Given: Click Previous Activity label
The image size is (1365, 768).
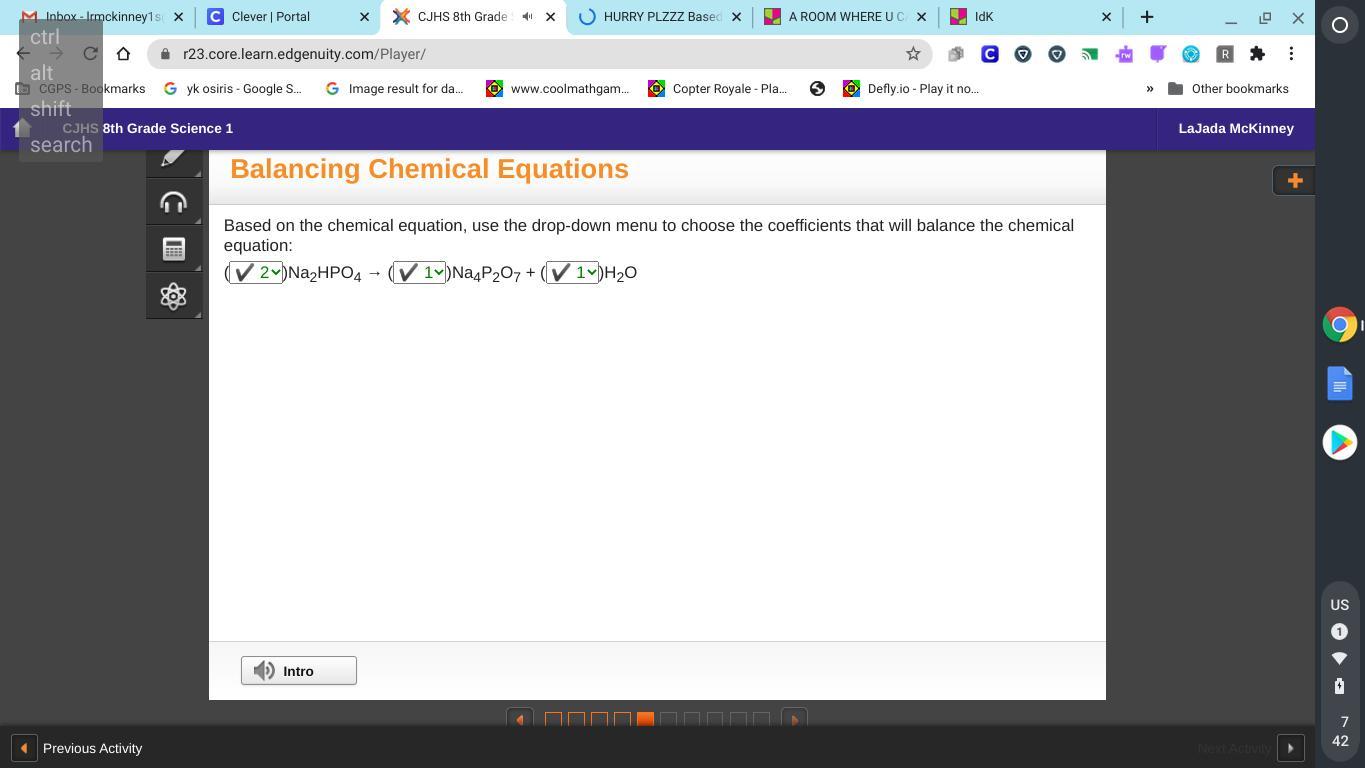Looking at the screenshot, I should click(x=92, y=748).
